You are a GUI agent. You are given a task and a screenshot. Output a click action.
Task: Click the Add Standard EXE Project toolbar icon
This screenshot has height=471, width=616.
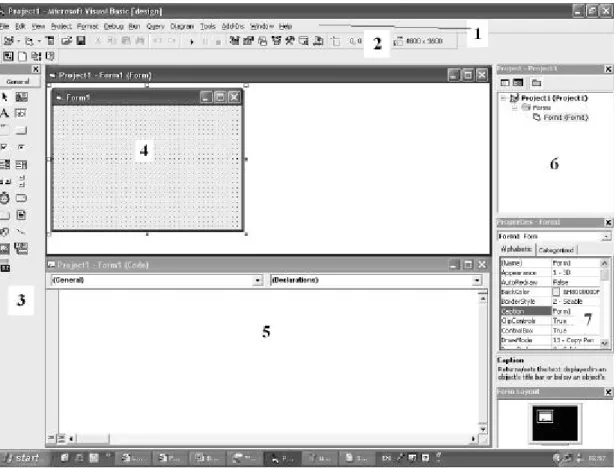pyautogui.click(x=8, y=41)
